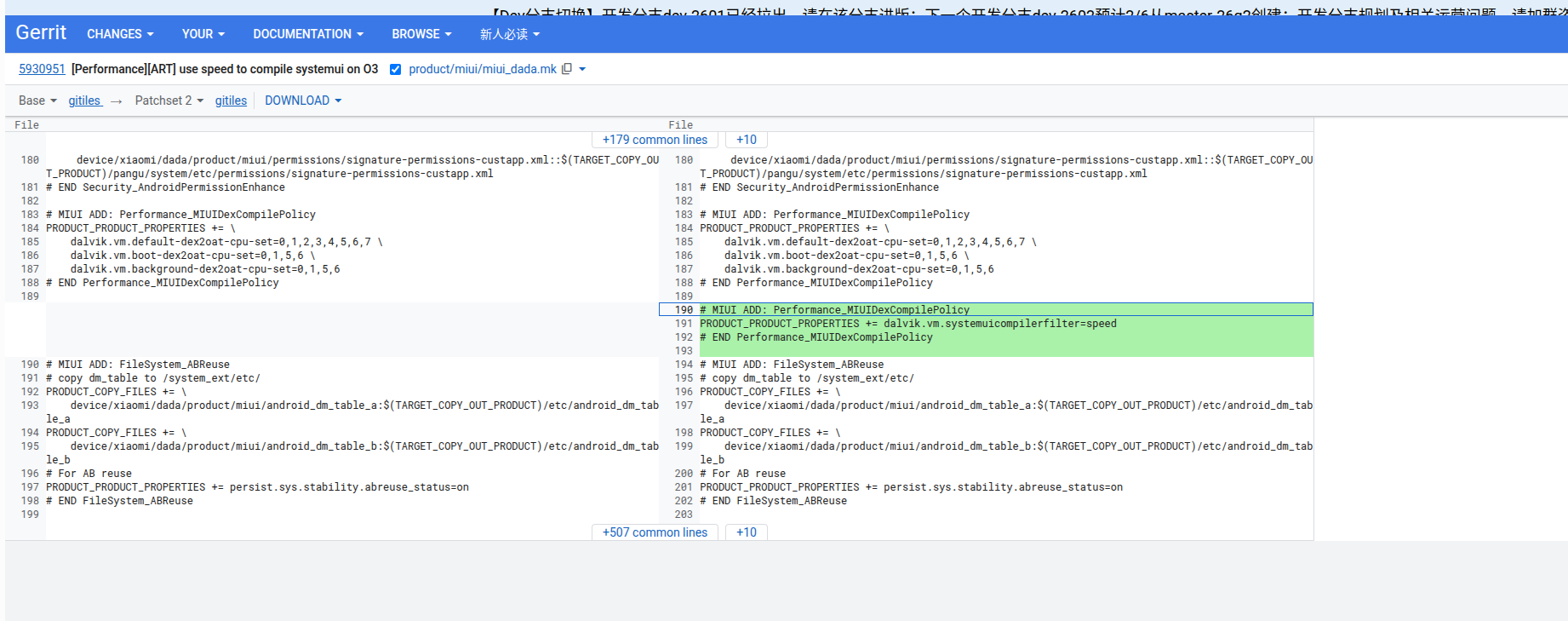The width and height of the screenshot is (1568, 621).
Task: Open the DOCUMENTATION menu
Action: 307,34
